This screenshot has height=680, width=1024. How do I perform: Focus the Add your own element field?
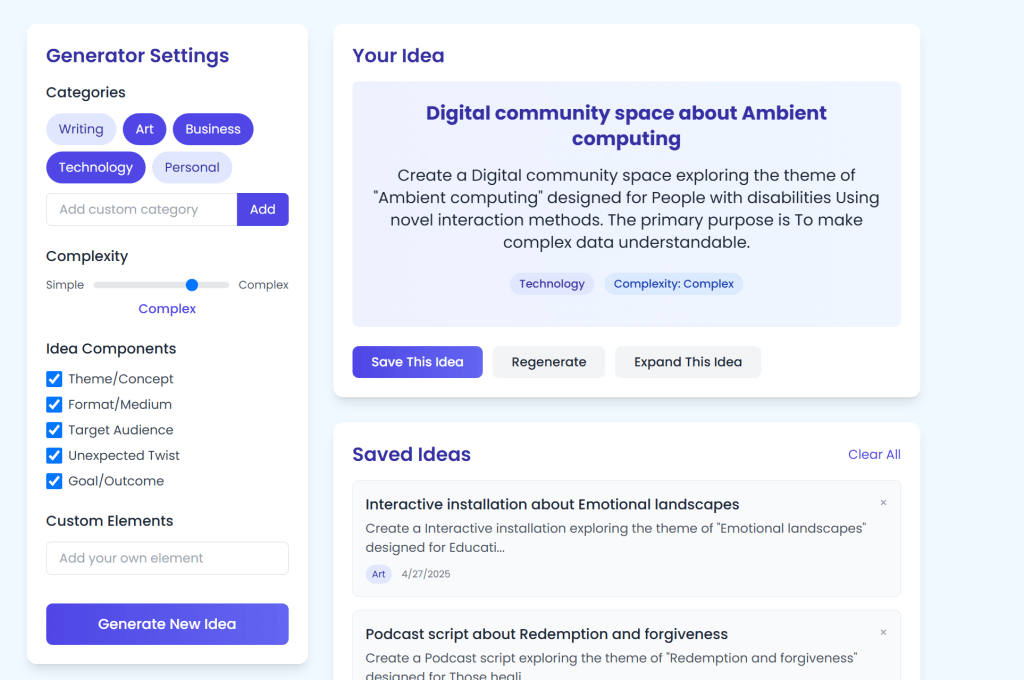[x=167, y=559]
